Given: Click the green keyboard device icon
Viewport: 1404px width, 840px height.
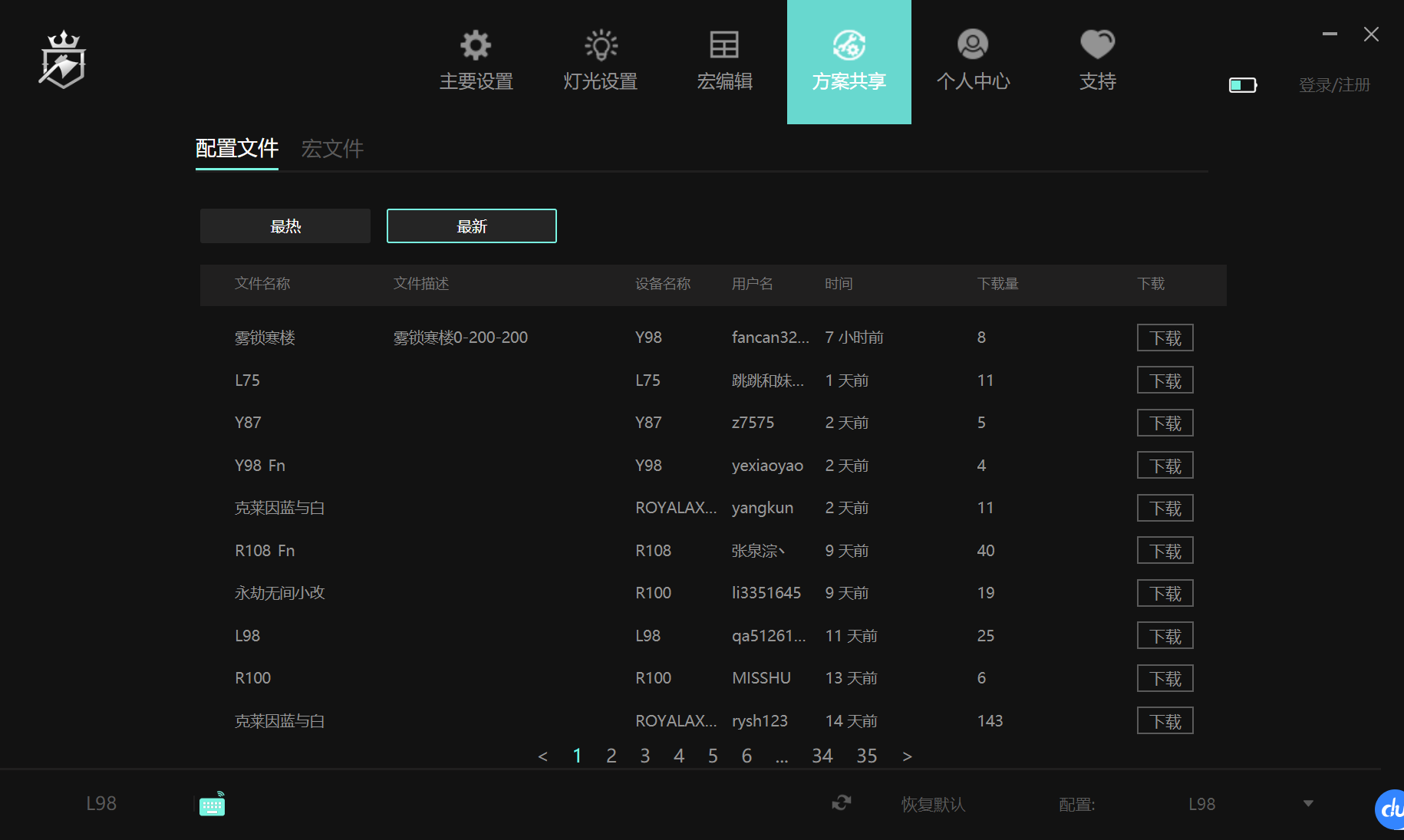Looking at the screenshot, I should point(213,804).
